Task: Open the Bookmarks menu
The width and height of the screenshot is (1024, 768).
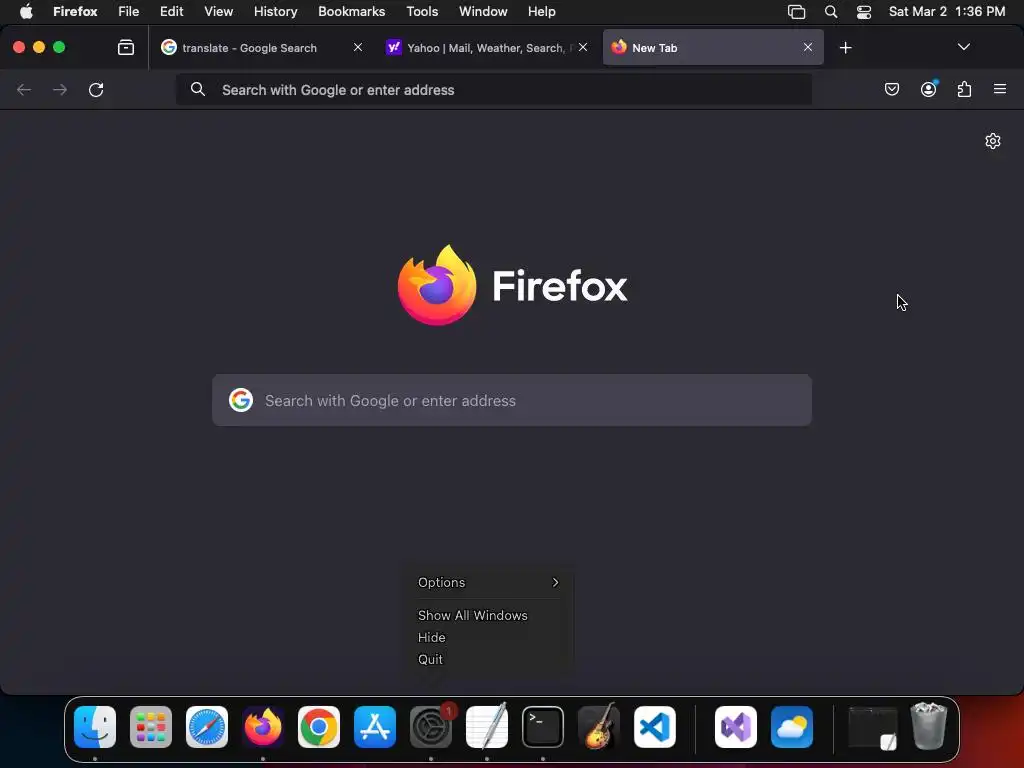Action: pos(351,11)
